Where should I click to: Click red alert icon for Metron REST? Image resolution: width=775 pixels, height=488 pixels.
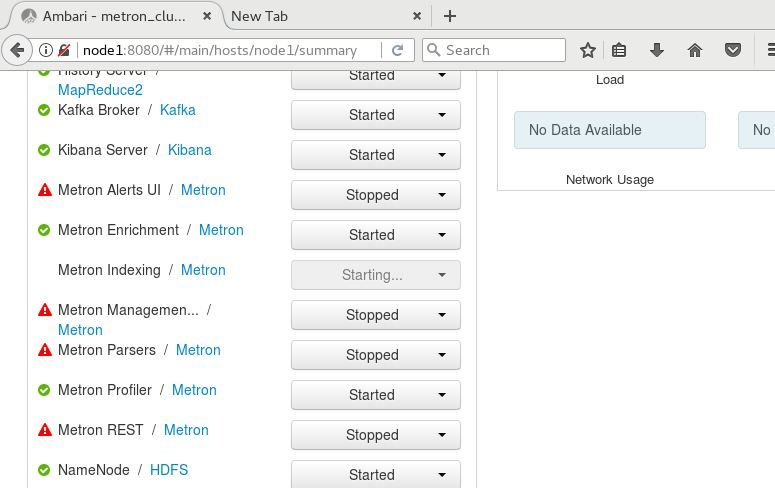(x=44, y=430)
